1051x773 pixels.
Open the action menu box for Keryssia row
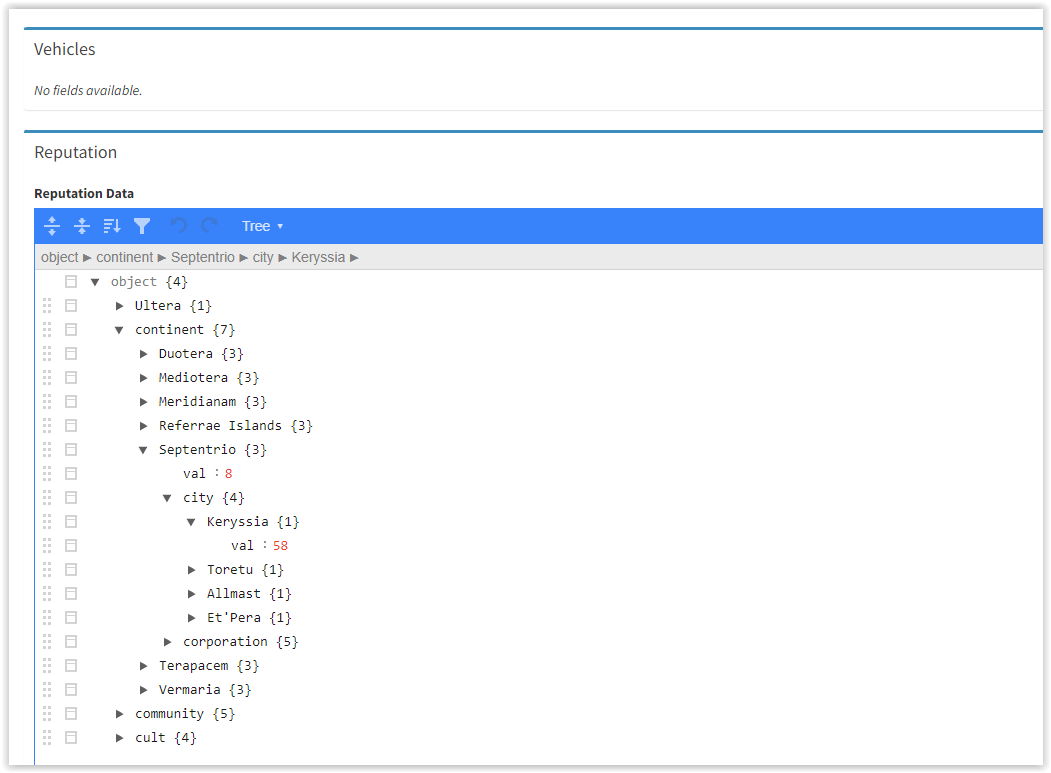71,522
